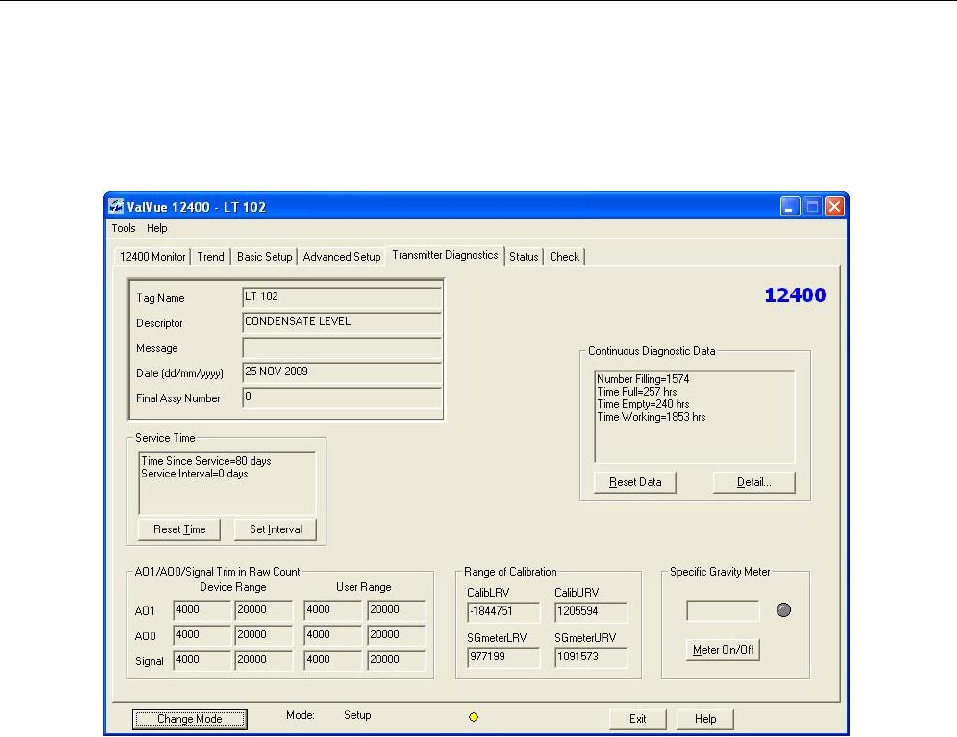Open the Tools menu
This screenshot has height=737, width=957.
click(123, 228)
